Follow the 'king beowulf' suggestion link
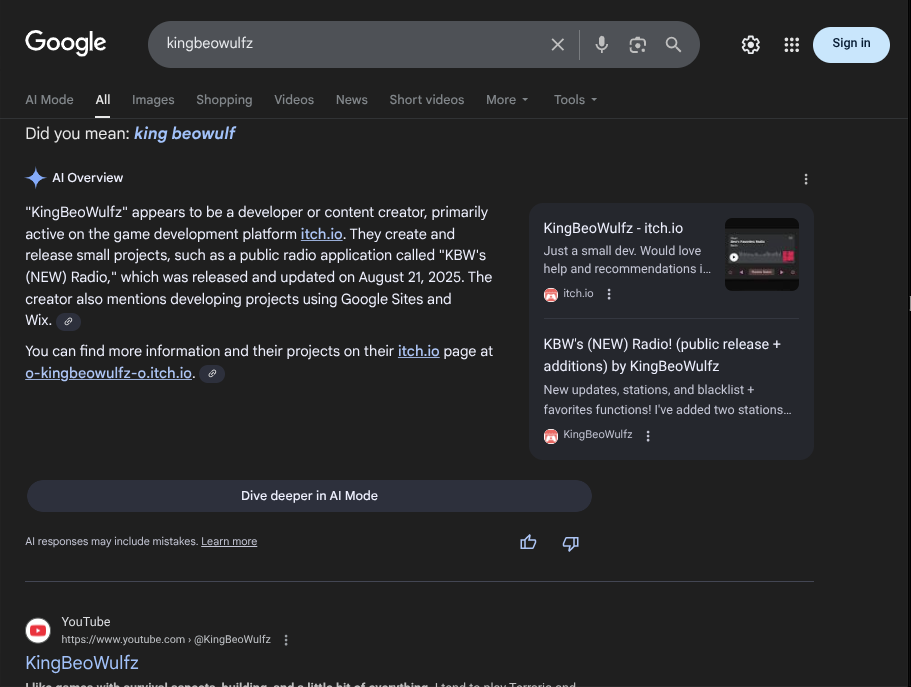 [x=184, y=133]
